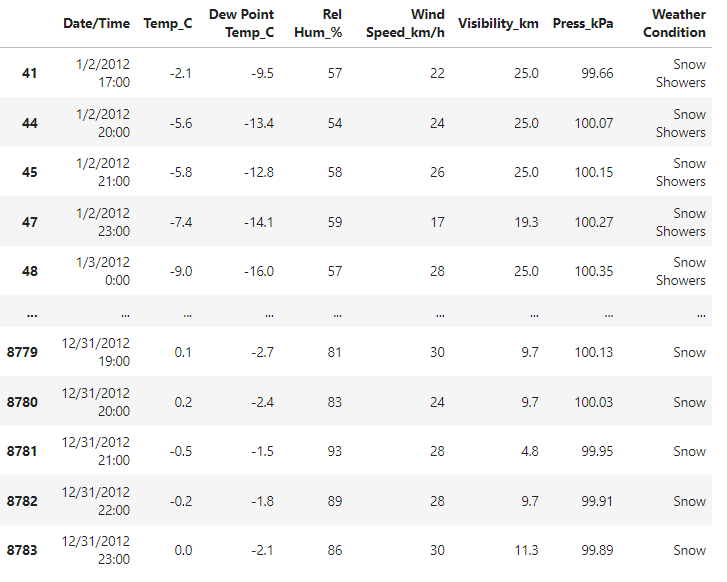Viewport: 727px width, 582px height.
Task: Select the Dew Point Temp_C header
Action: (241, 23)
